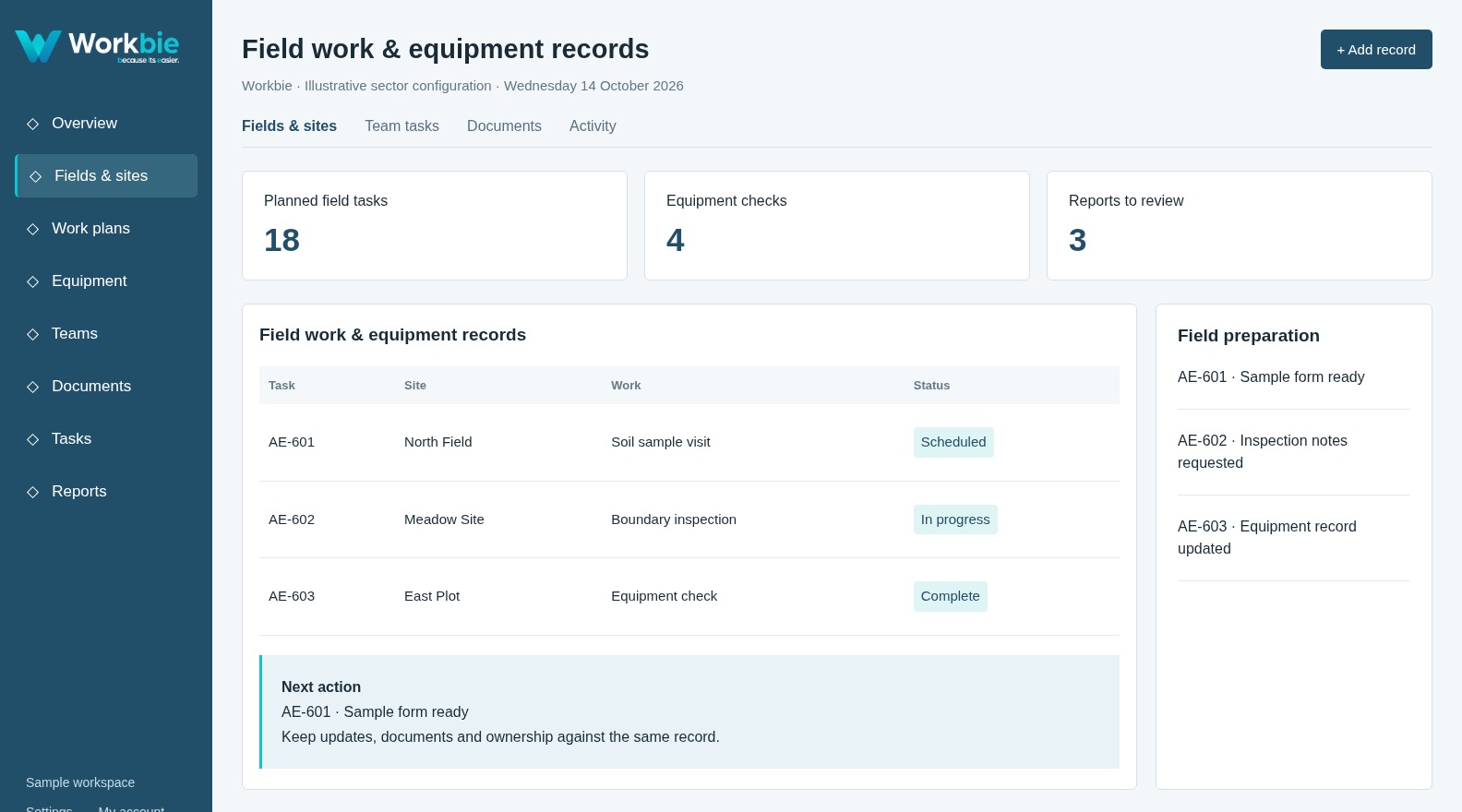The image size is (1462, 812).
Task: Click the Soil sample visit work cell
Action: [661, 442]
